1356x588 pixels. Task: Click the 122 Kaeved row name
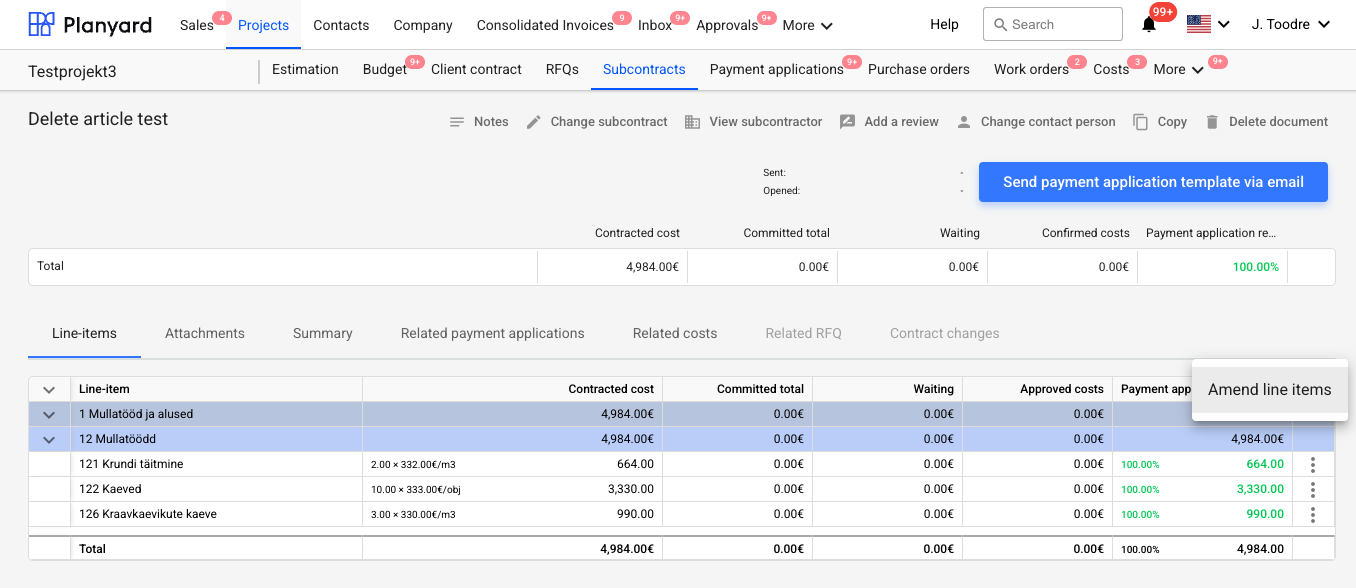pos(110,489)
